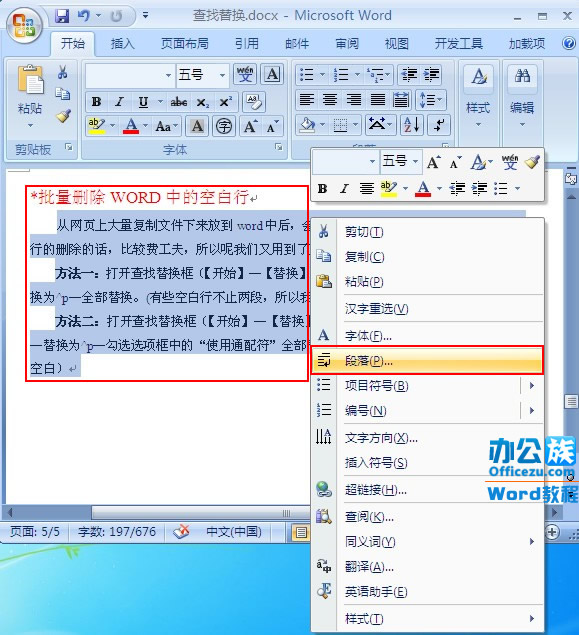The height and width of the screenshot is (635, 579).
Task: Open the 字体 group dialog launcher
Action: click(x=279, y=147)
